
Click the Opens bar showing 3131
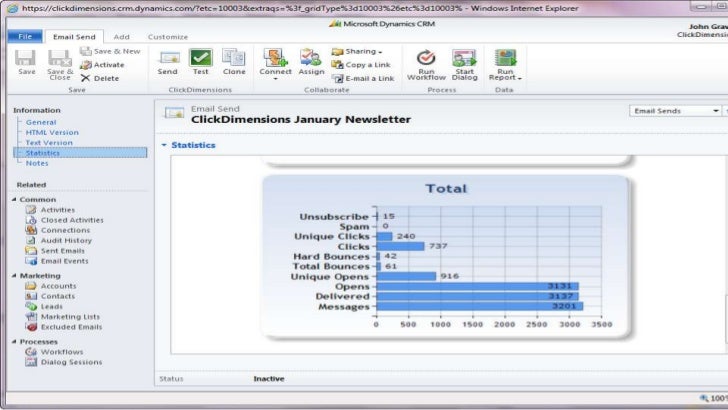477,286
